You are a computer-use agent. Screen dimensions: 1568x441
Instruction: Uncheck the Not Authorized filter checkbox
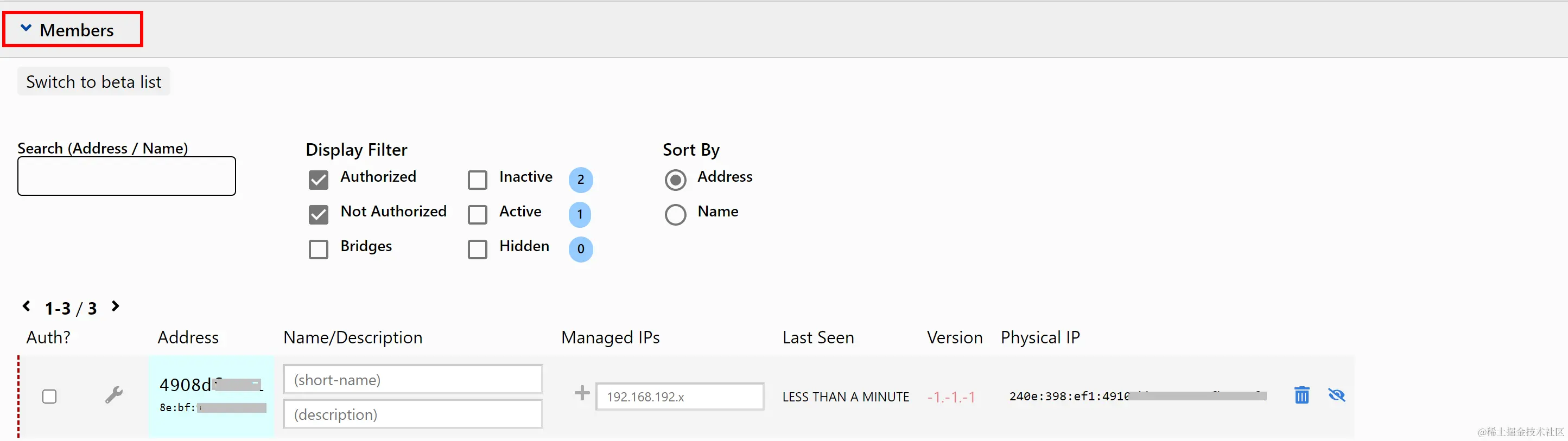click(319, 214)
